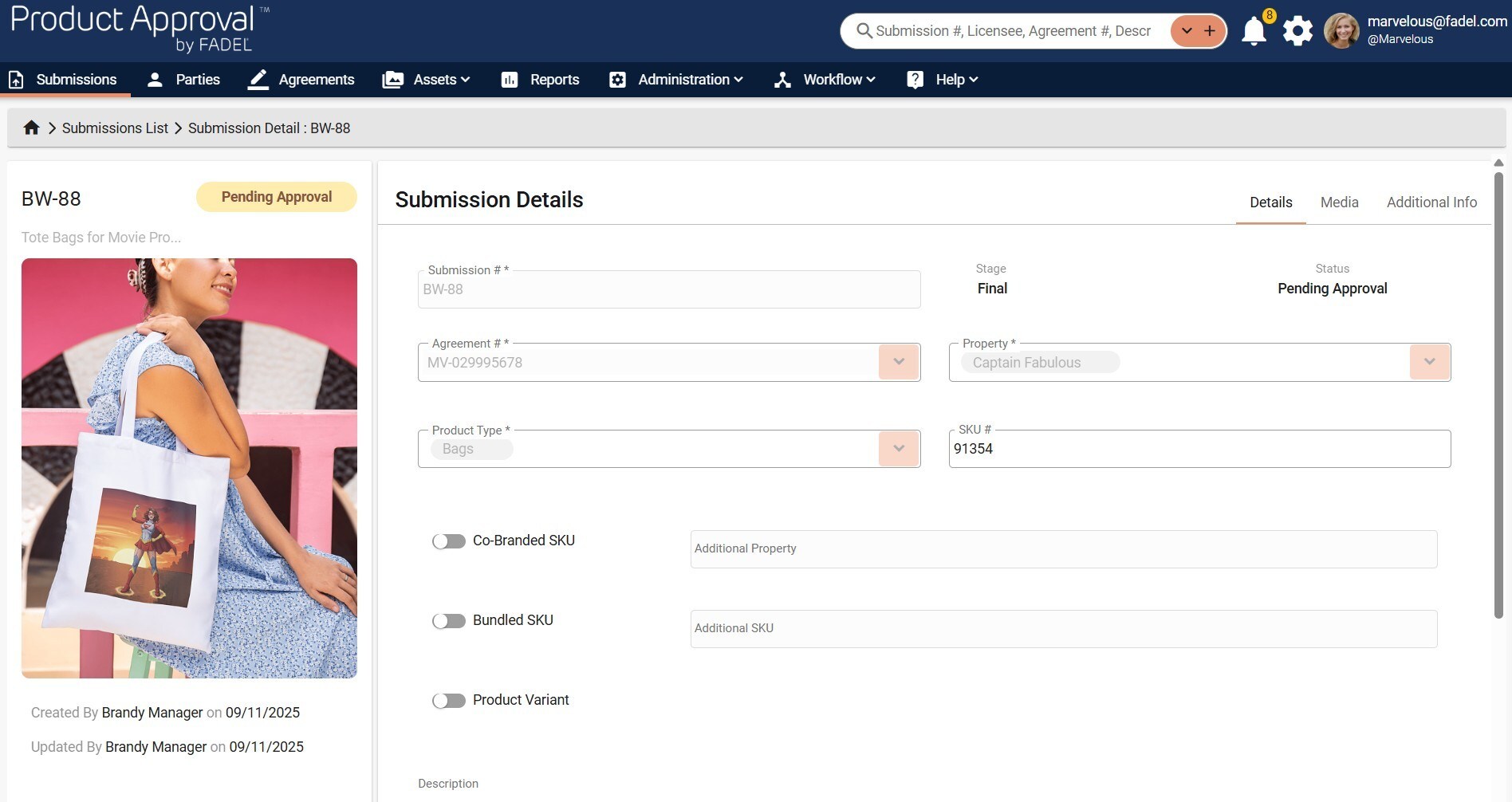Open the Additional Info tab
The height and width of the screenshot is (802, 1512).
(1431, 202)
